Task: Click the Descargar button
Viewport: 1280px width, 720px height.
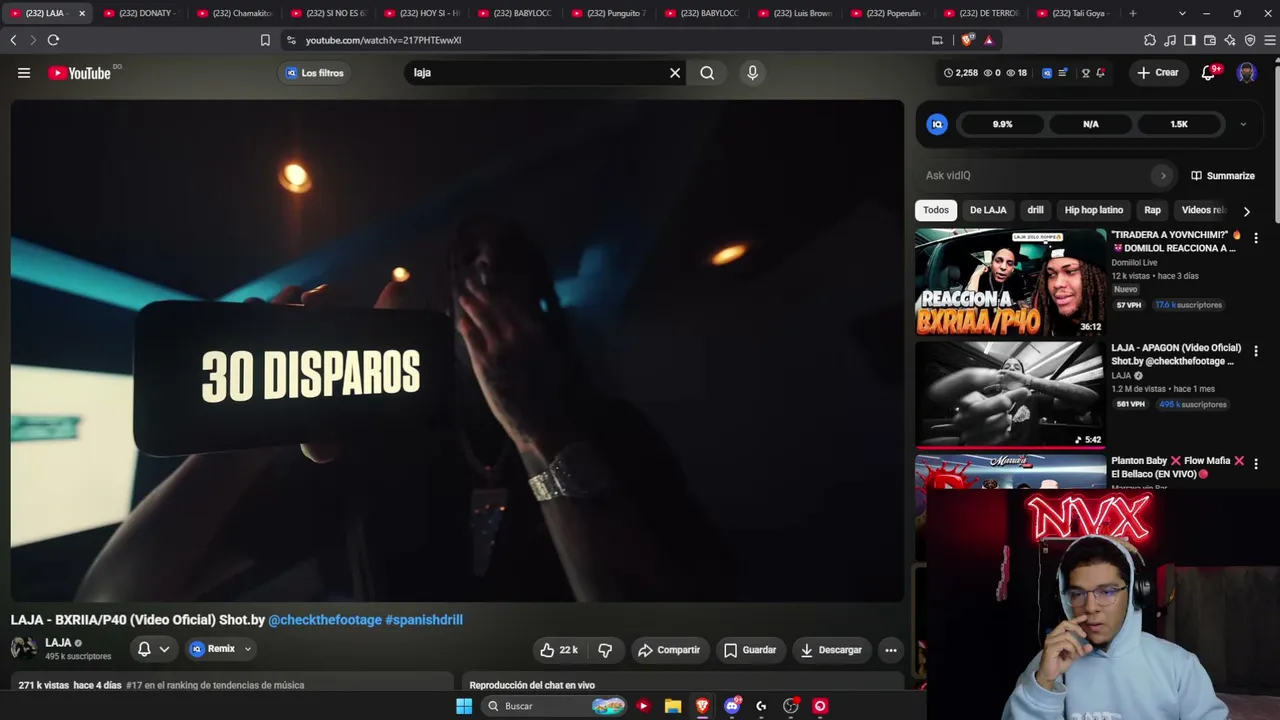Action: point(831,650)
